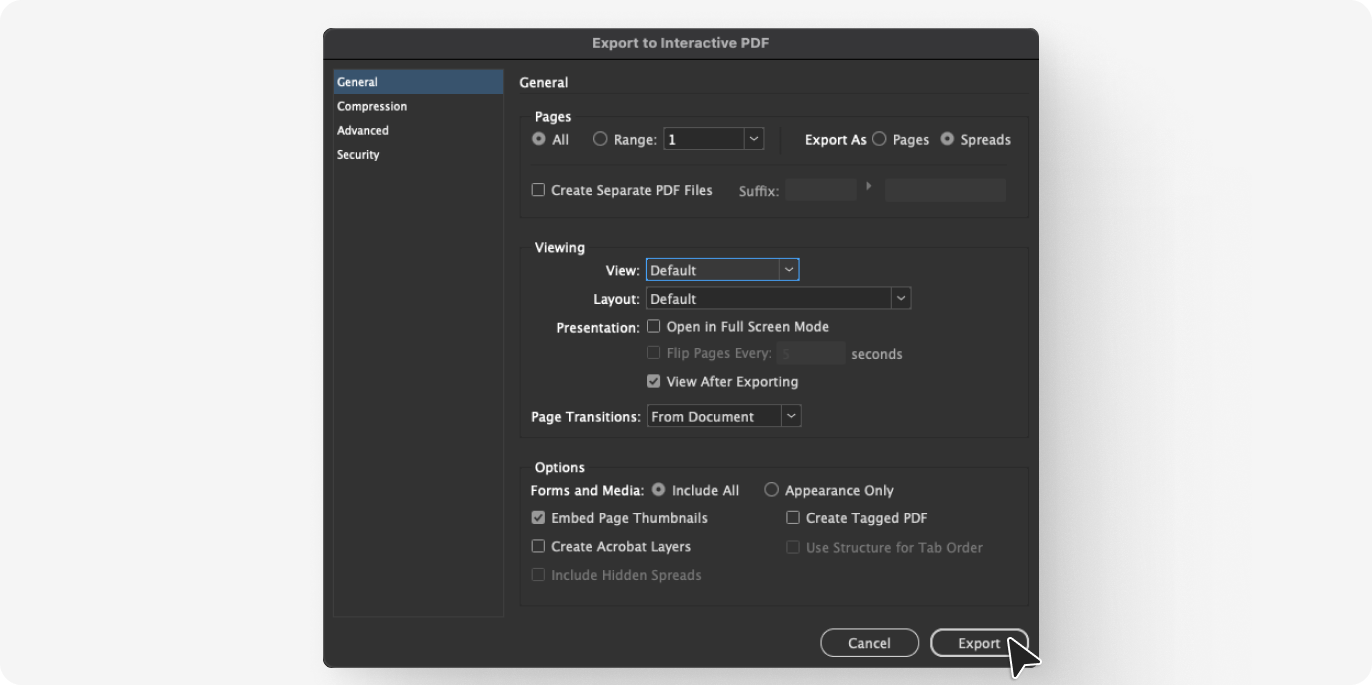1372x685 pixels.
Task: Enable Create Tagged PDF checkbox
Action: tap(793, 518)
